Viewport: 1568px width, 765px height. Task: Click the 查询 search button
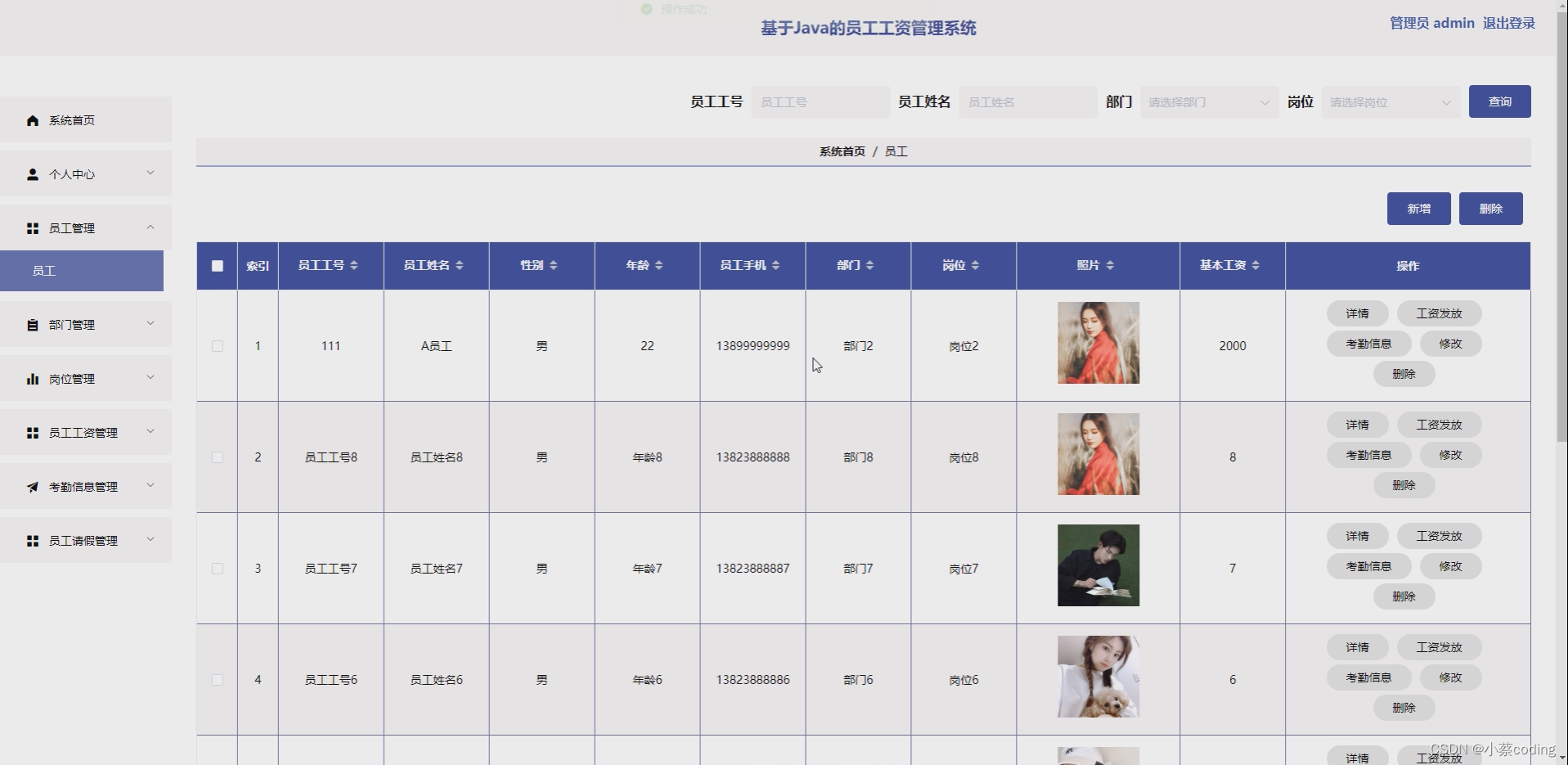pos(1500,101)
